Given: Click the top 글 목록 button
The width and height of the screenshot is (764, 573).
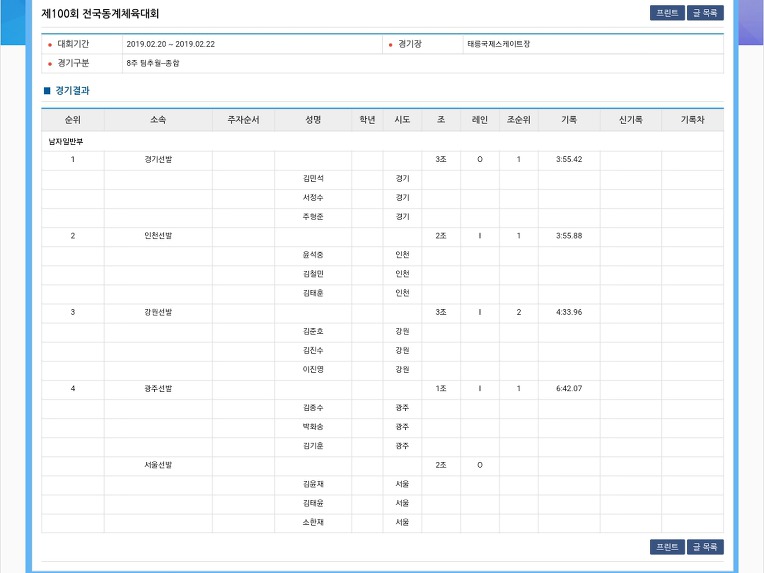Looking at the screenshot, I should coord(705,14).
